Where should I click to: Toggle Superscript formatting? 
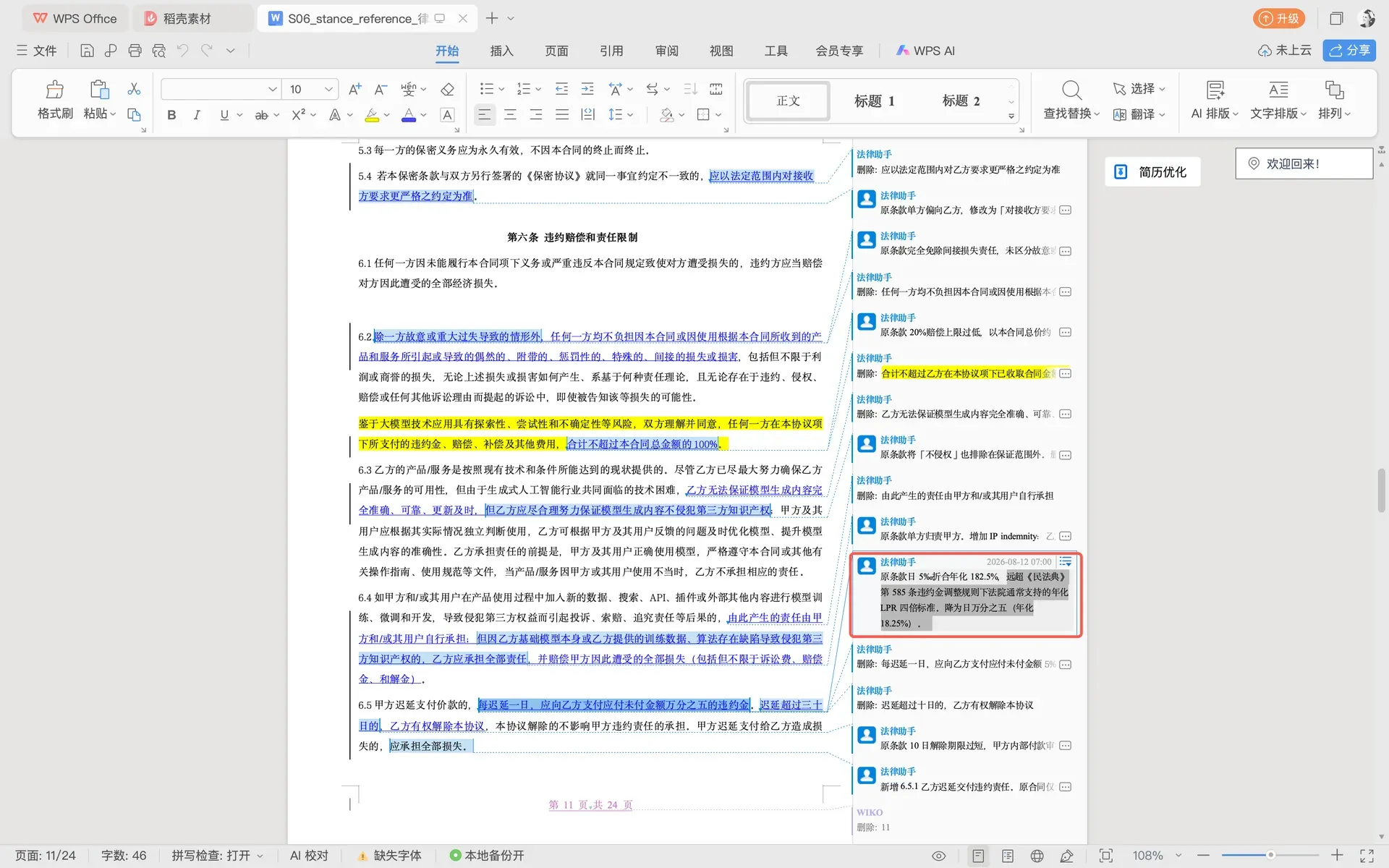[299, 114]
